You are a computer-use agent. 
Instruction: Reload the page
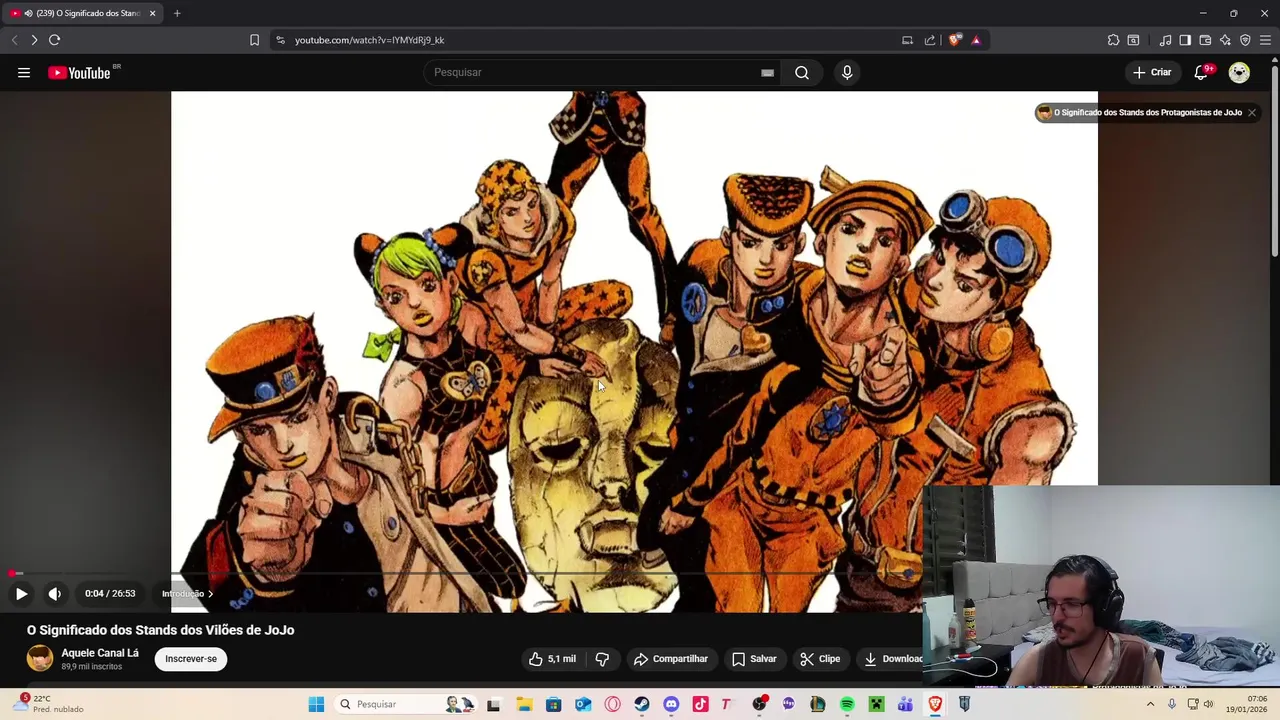click(55, 40)
